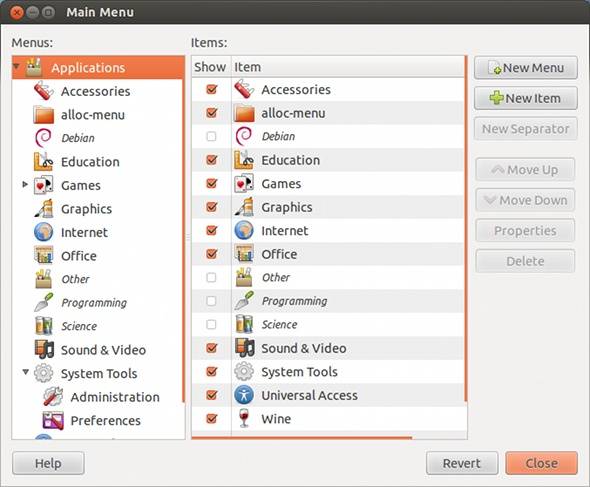This screenshot has height=487, width=590.
Task: Click the New Item button
Action: [526, 98]
